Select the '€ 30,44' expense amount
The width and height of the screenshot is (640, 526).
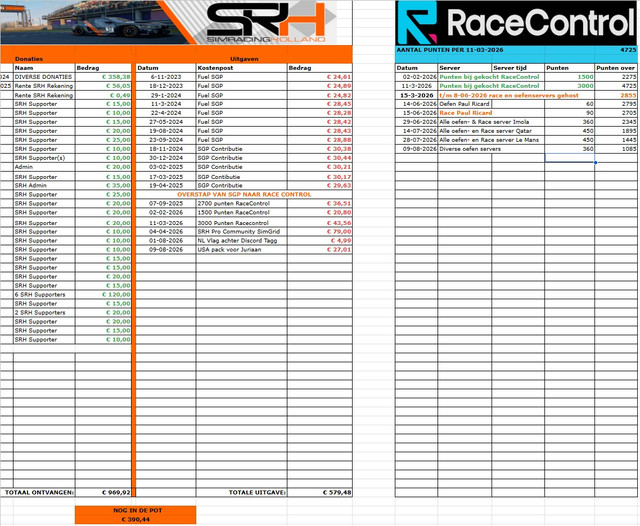[x=320, y=158]
